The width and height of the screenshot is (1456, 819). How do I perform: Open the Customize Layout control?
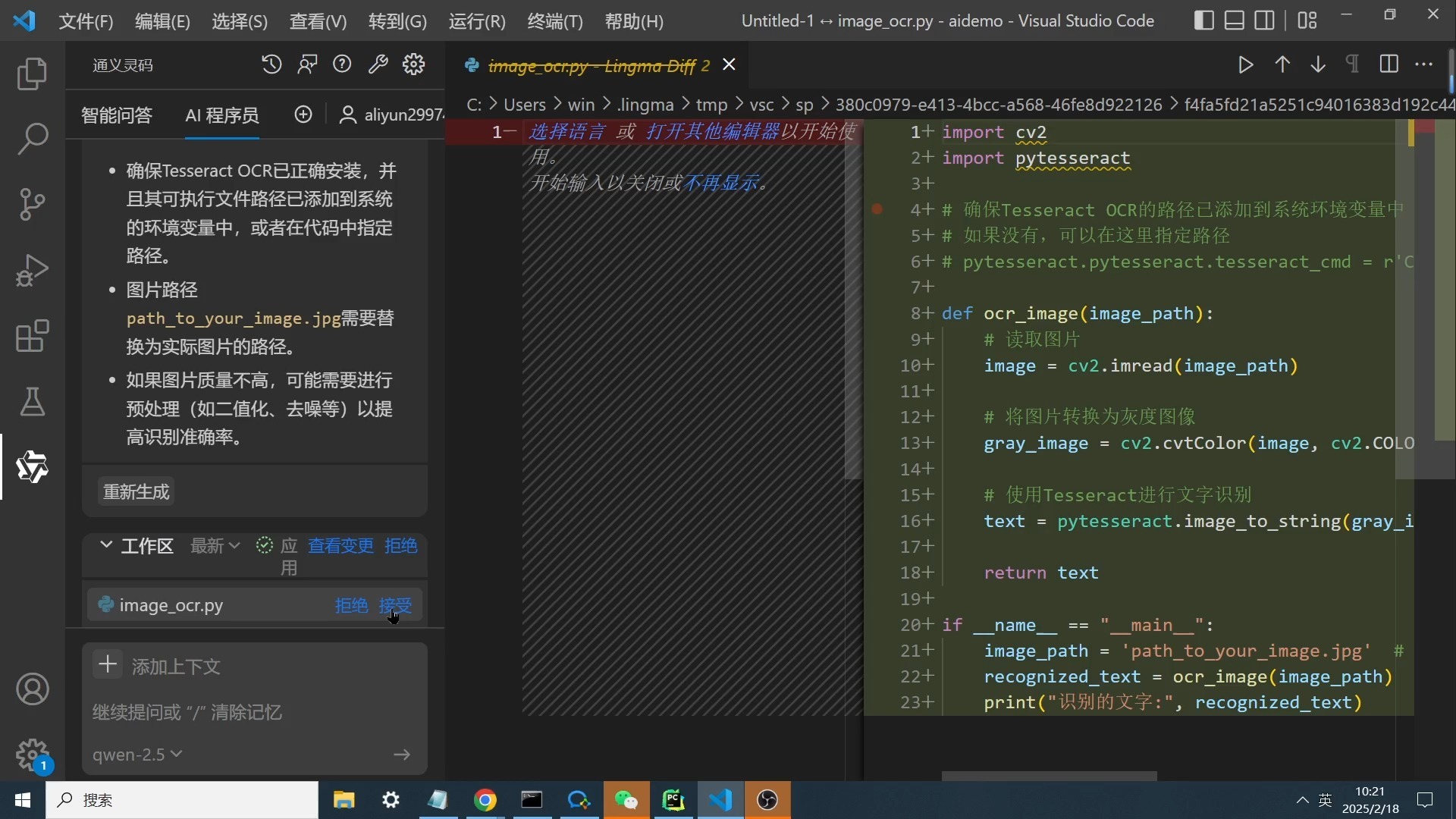coord(1307,20)
